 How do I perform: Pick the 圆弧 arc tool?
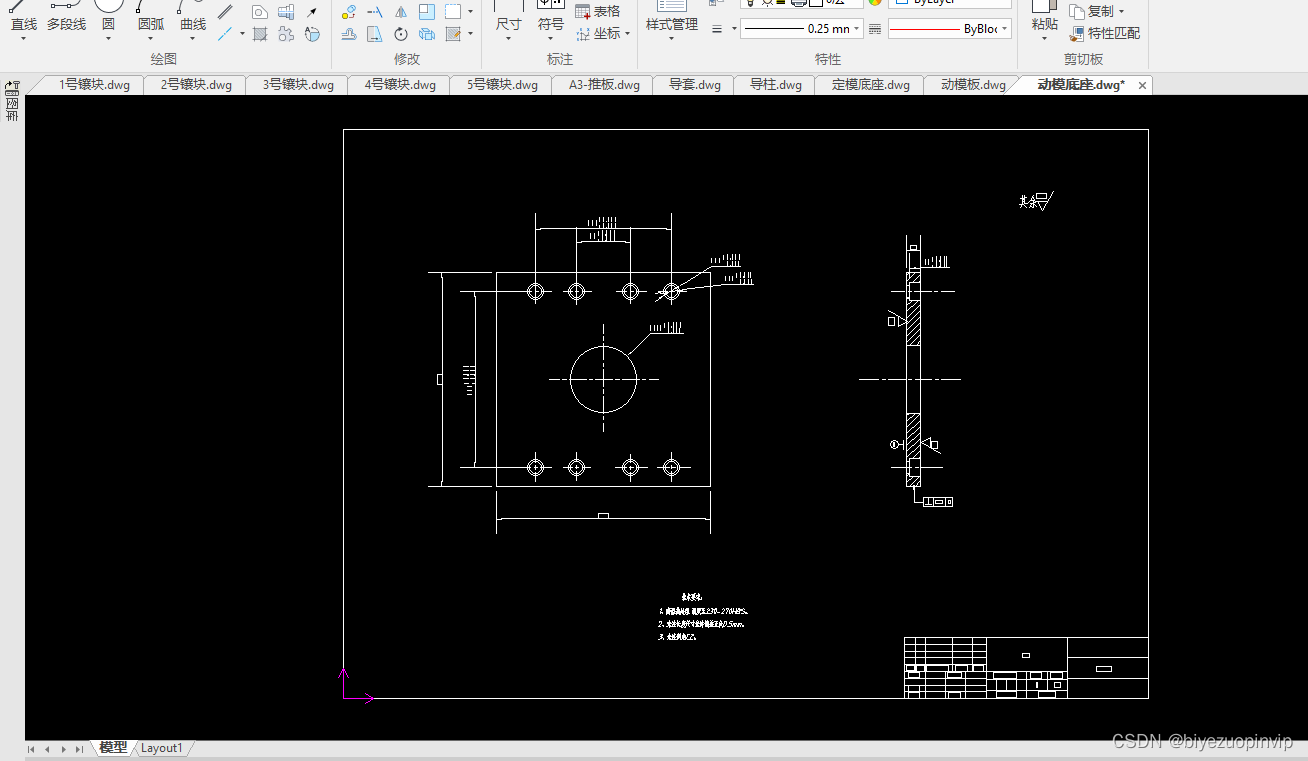pyautogui.click(x=150, y=15)
